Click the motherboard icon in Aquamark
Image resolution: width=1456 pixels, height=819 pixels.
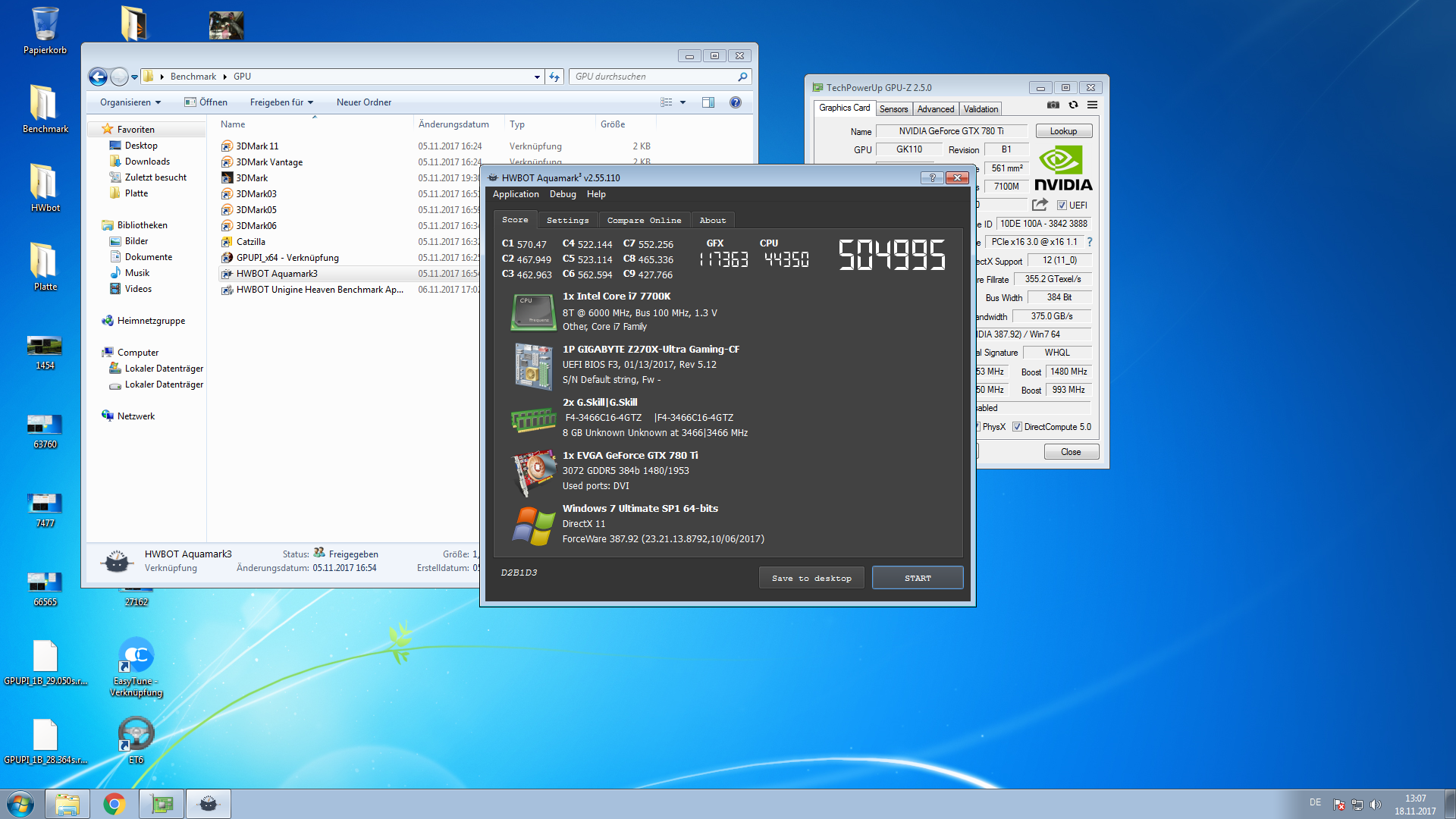click(x=533, y=366)
